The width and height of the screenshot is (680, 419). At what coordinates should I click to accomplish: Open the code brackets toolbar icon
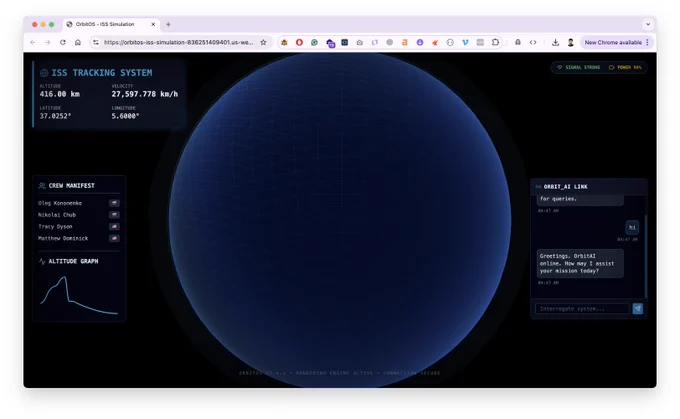pyautogui.click(x=533, y=42)
